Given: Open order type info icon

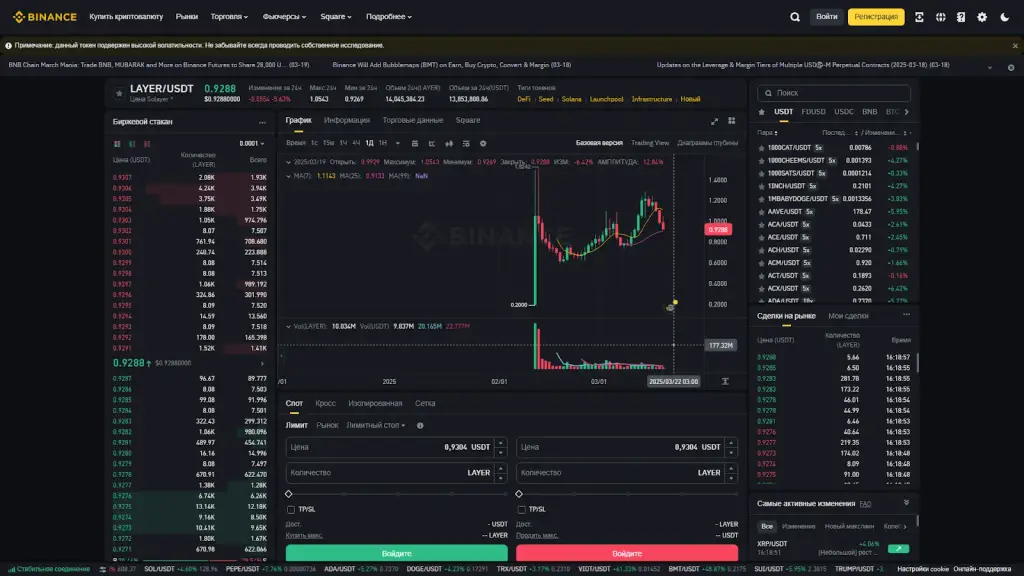Looking at the screenshot, I should coord(420,426).
